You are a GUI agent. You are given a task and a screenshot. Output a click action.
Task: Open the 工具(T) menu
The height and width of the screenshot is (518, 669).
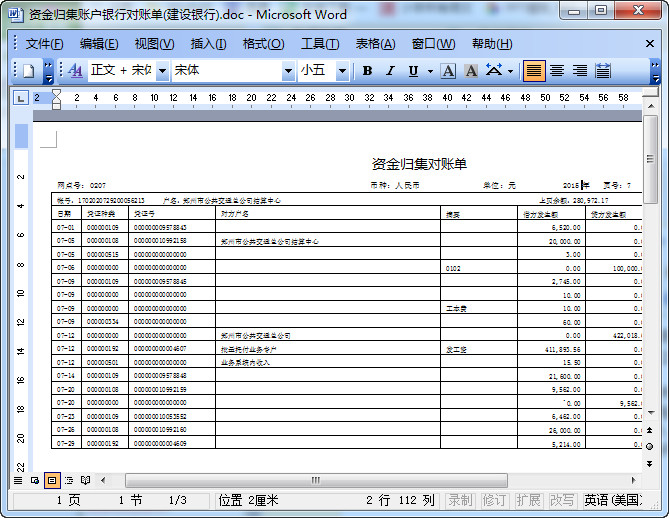tap(320, 44)
